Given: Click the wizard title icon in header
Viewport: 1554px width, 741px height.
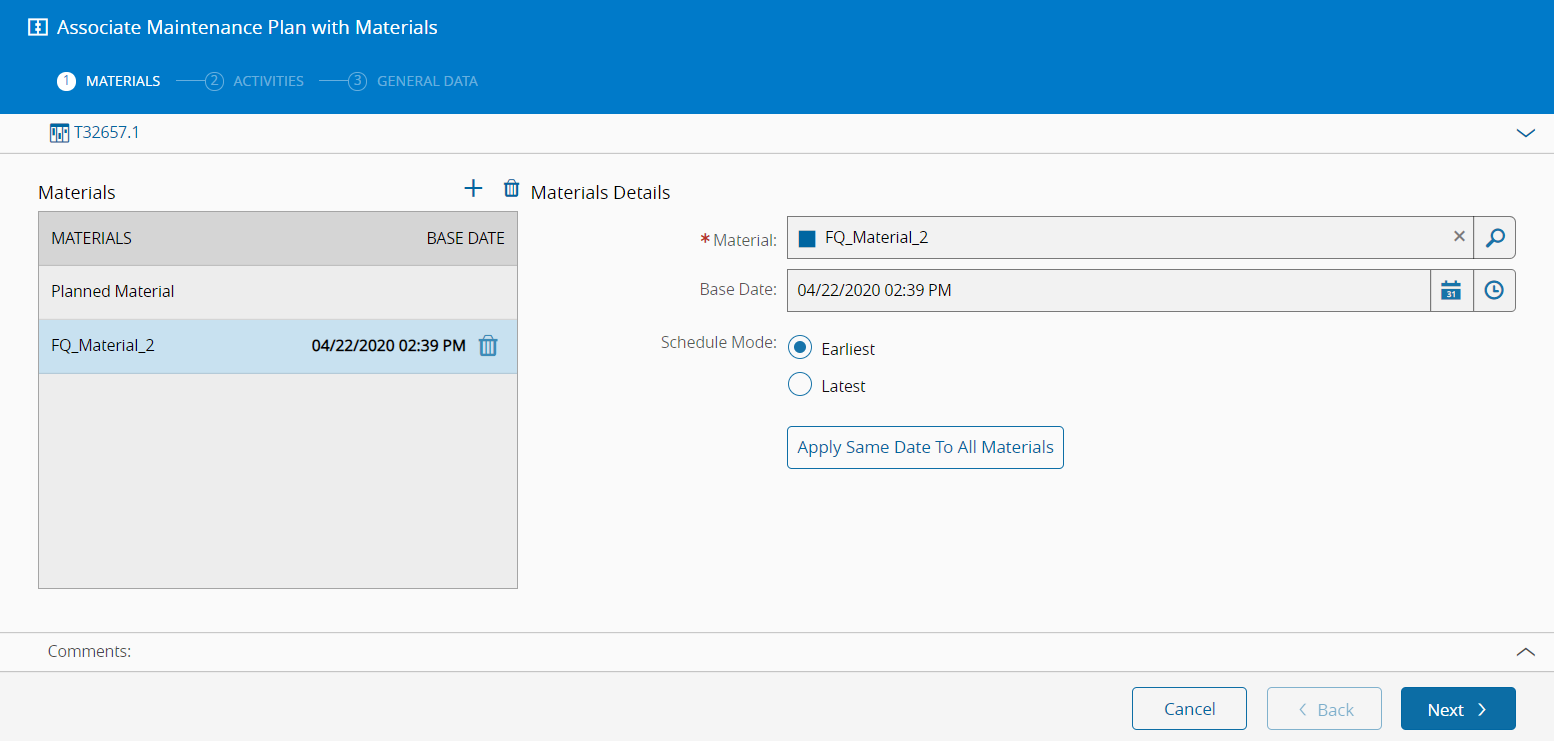Looking at the screenshot, I should coord(38,28).
